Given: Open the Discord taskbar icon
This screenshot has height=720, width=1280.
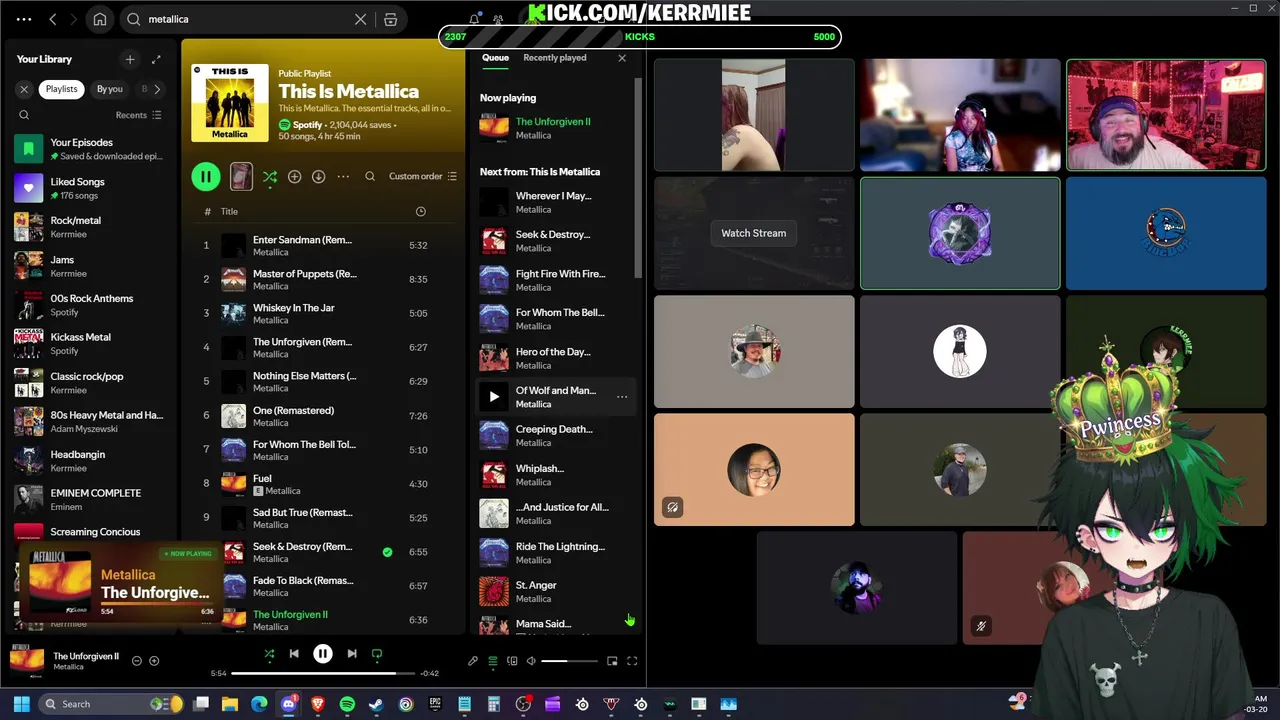Looking at the screenshot, I should pos(289,704).
